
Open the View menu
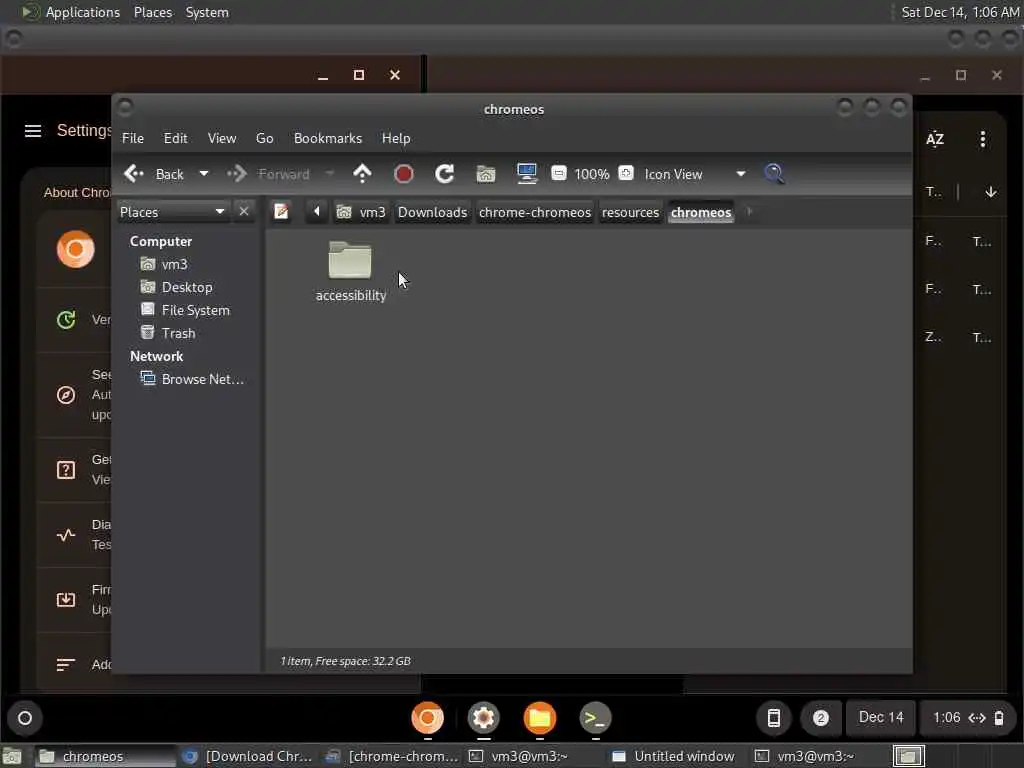tap(222, 138)
